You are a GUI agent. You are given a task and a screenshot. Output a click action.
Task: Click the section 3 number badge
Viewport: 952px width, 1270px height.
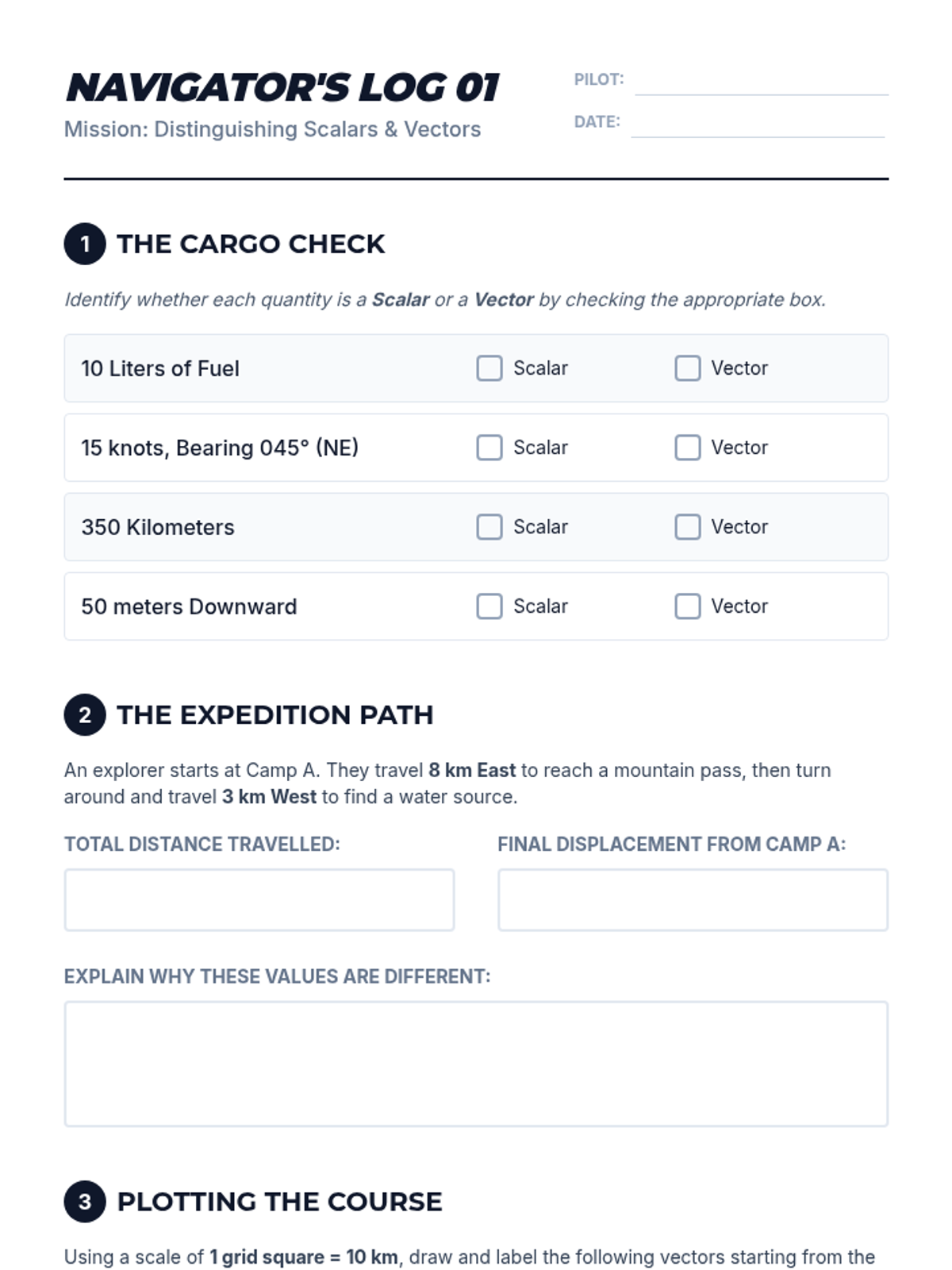click(x=85, y=1202)
